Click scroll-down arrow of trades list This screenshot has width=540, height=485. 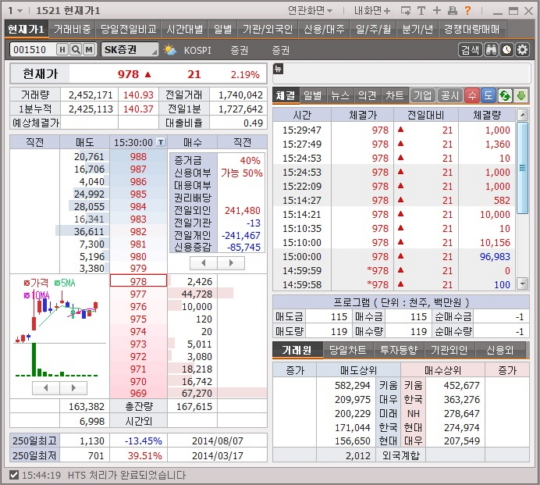[x=523, y=284]
